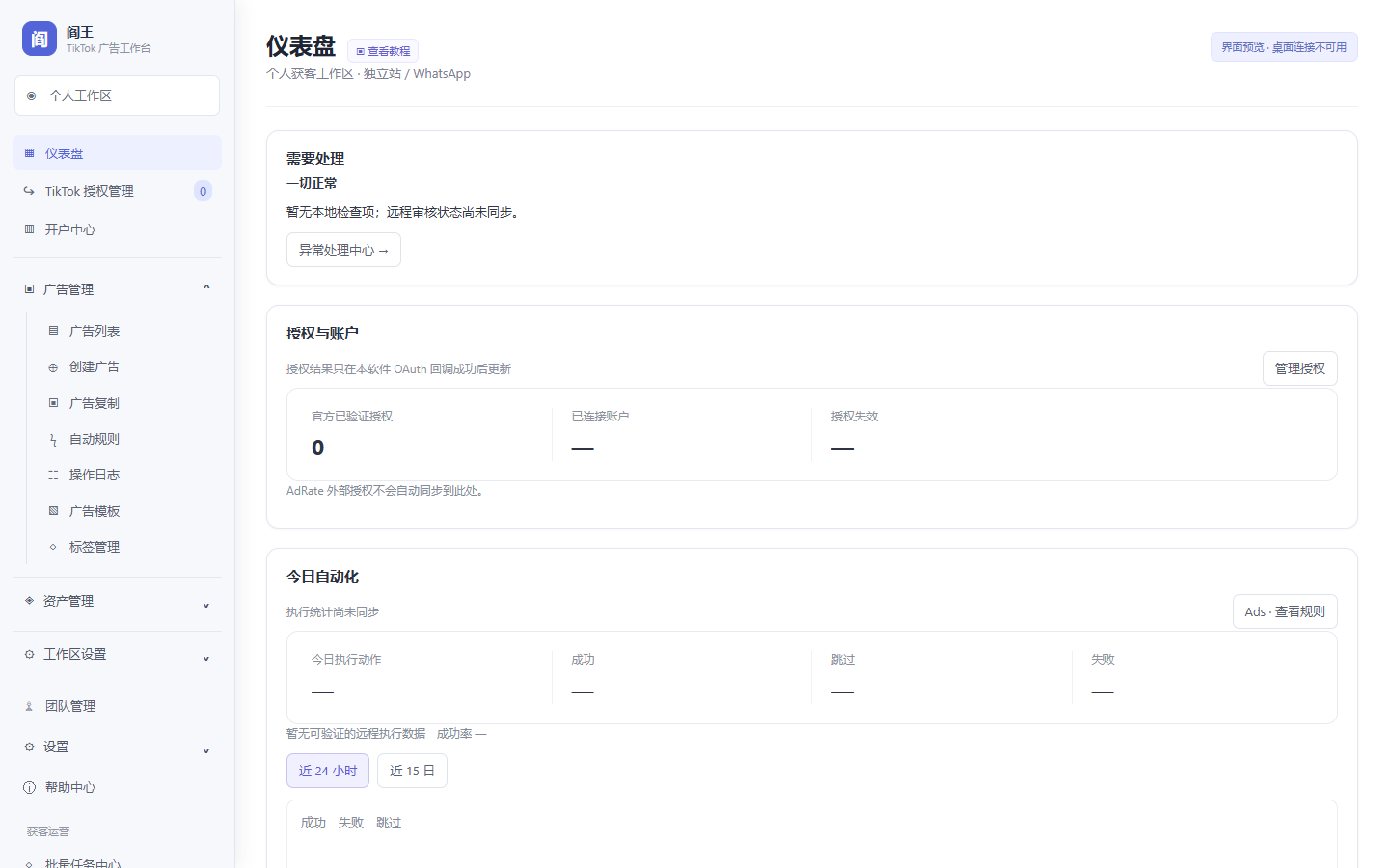Click the 广告管理 section icon
The image size is (1389, 868).
(x=29, y=289)
